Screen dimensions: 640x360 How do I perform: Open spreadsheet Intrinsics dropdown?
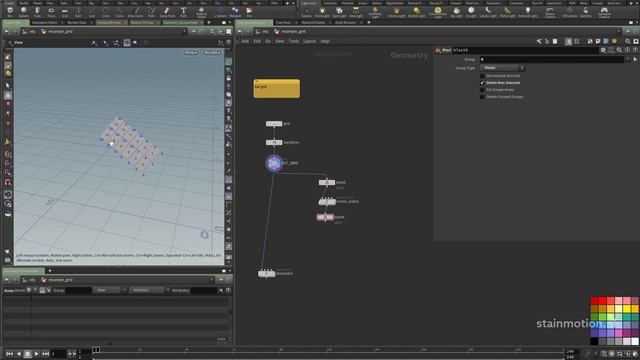pos(149,290)
